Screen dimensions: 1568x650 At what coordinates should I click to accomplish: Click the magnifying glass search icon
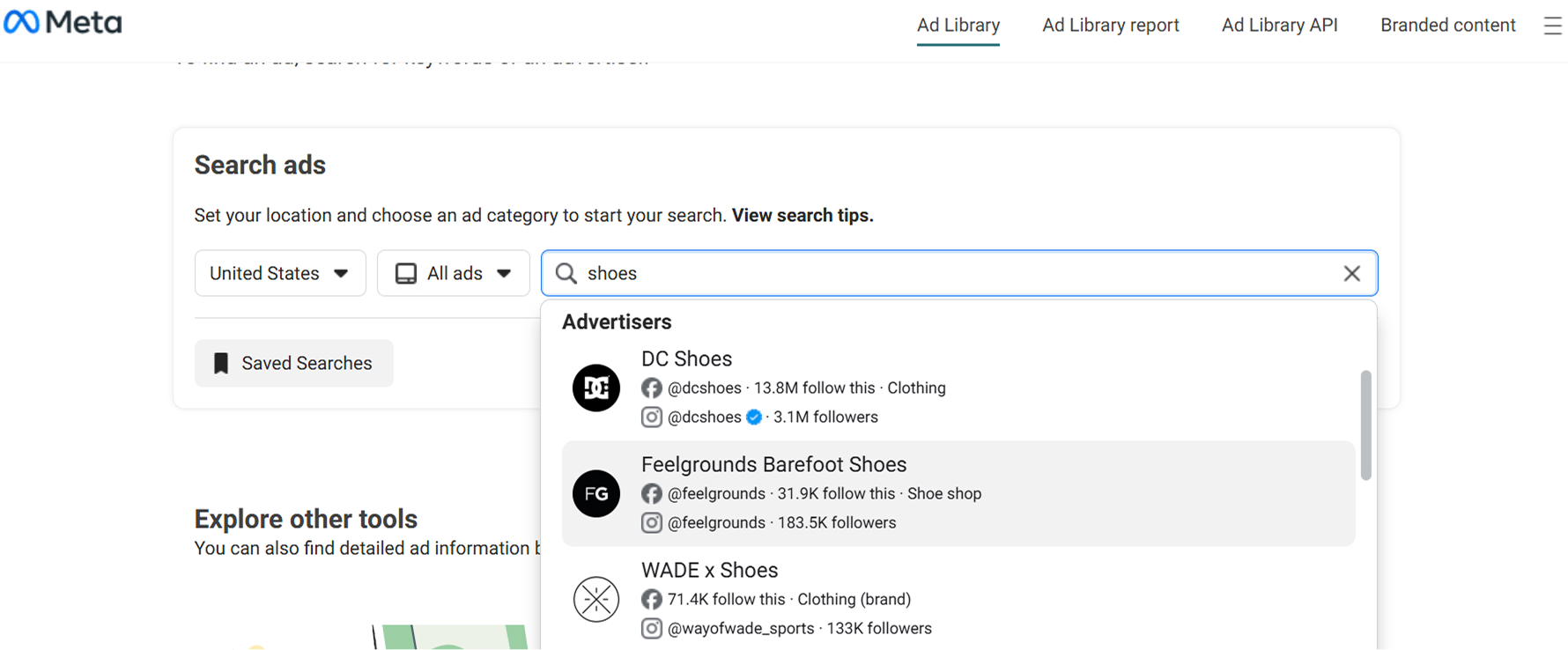[x=566, y=274]
